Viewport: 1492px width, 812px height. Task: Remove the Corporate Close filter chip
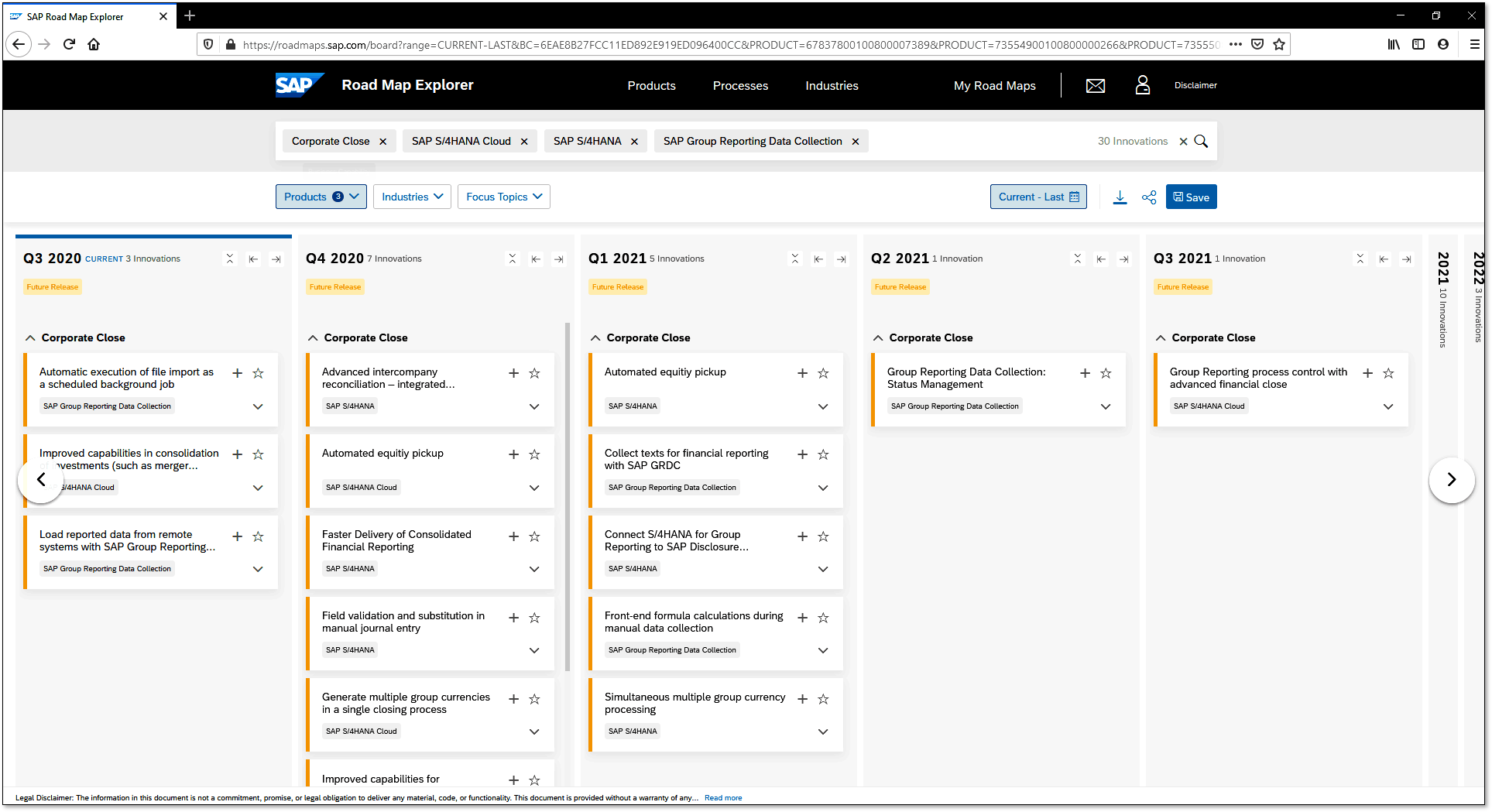pyautogui.click(x=382, y=142)
